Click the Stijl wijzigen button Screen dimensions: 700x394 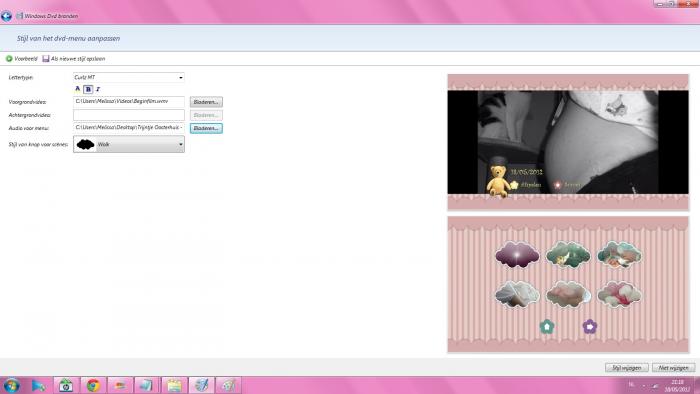627,368
